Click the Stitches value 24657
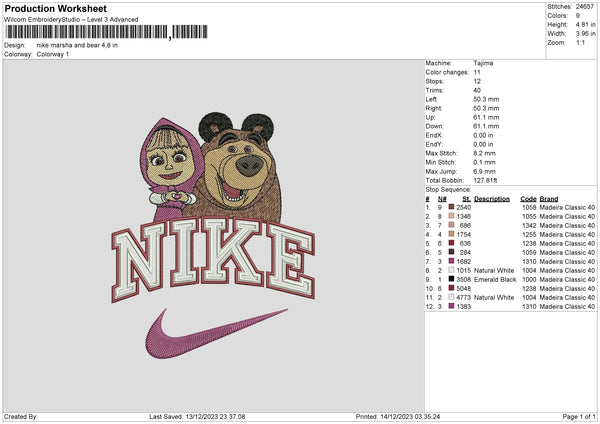Screen dimensions: 600x424 tap(585, 7)
